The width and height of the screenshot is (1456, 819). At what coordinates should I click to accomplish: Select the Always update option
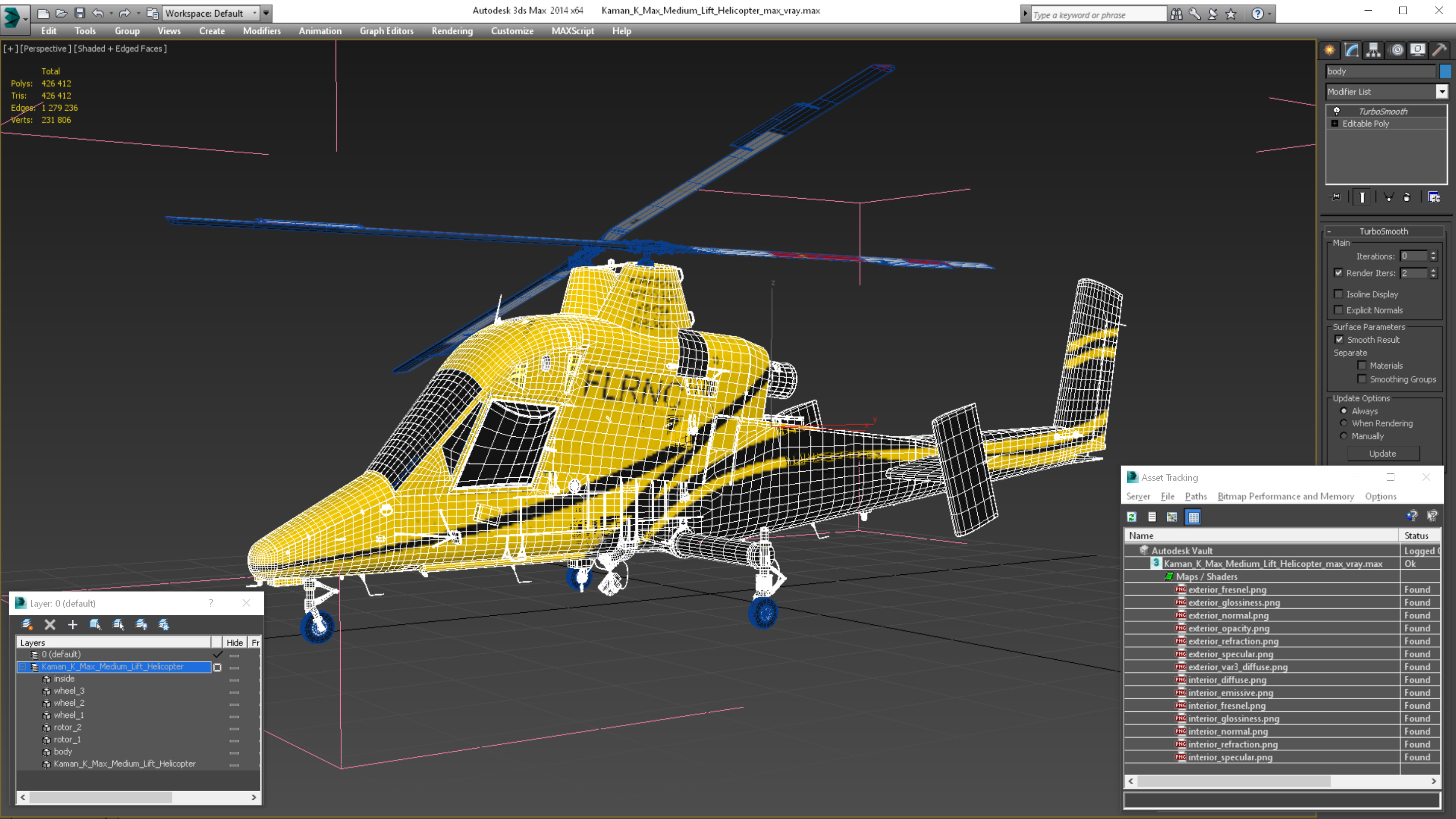point(1344,411)
